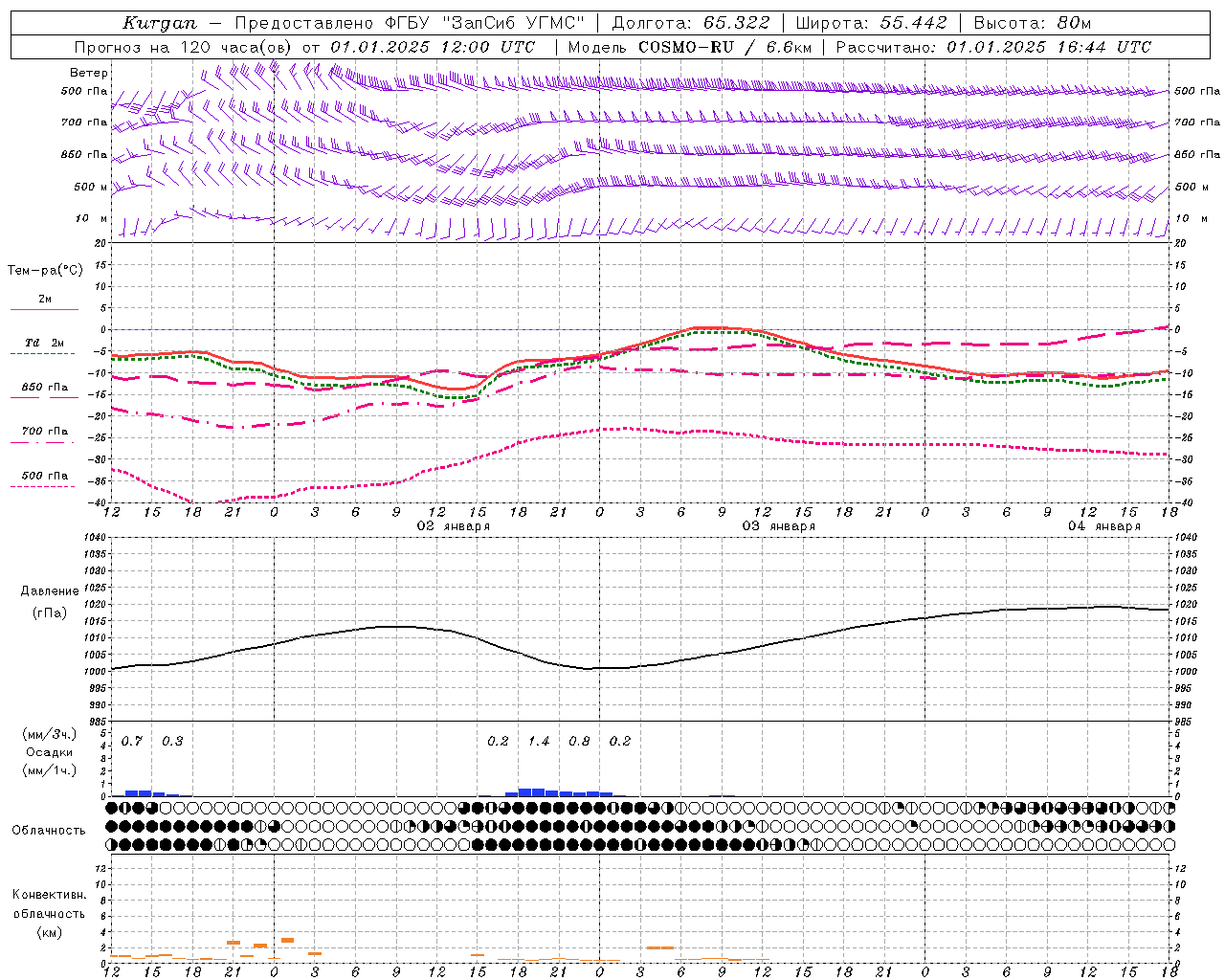Viewport: 1225px width, 980px height.
Task: Click the date label "02 января"
Action: [454, 526]
